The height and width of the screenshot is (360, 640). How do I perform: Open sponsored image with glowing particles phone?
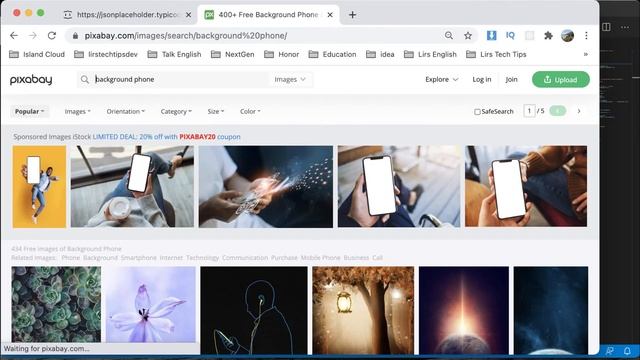(266, 187)
